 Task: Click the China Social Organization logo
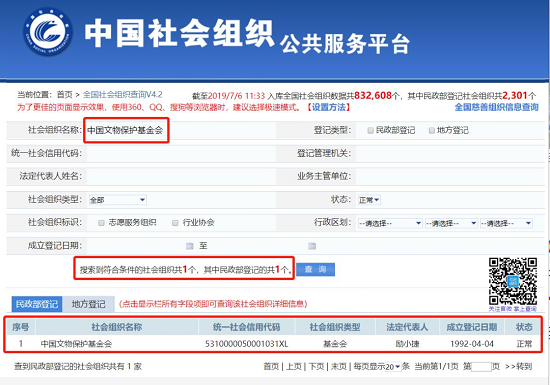[x=47, y=32]
